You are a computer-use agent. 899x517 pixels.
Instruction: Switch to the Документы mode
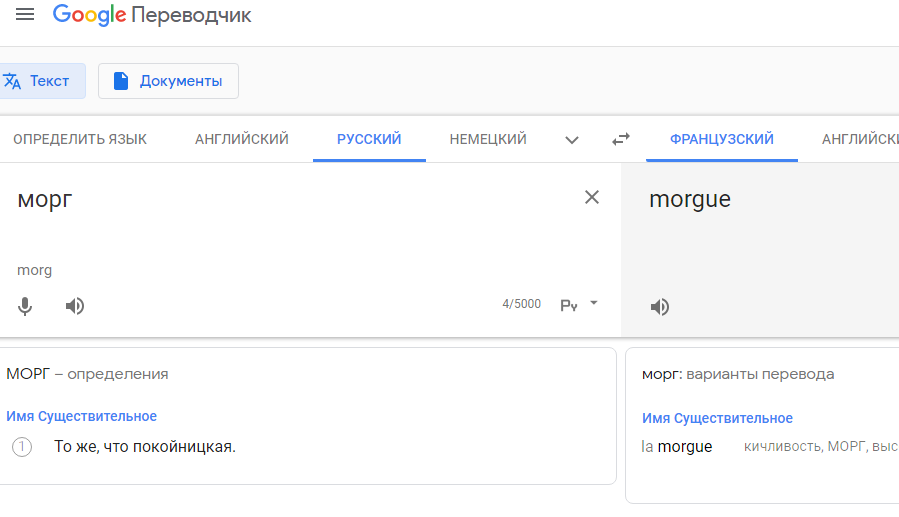tap(168, 81)
